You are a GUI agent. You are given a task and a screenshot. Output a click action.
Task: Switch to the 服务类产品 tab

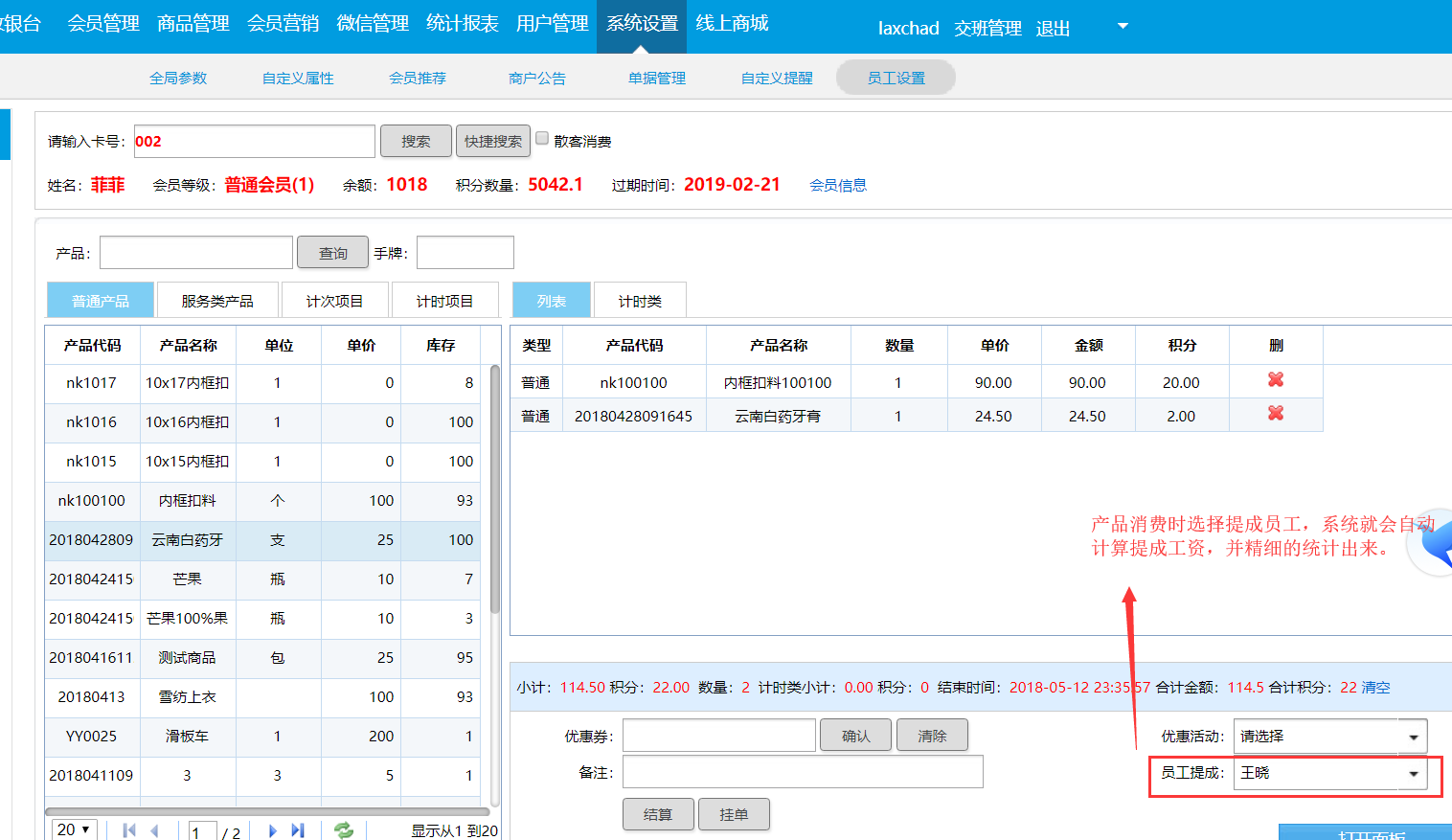click(217, 301)
